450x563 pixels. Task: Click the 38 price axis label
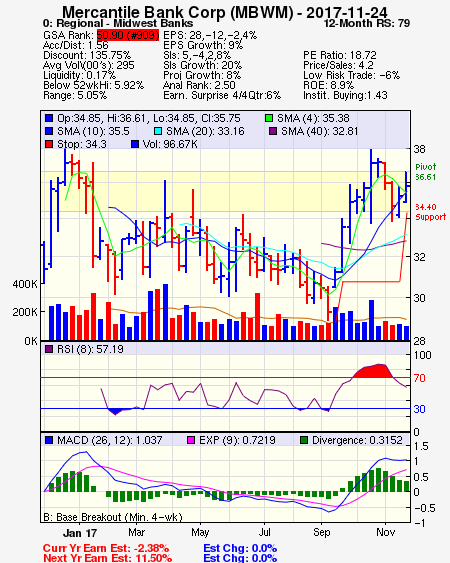tap(419, 149)
